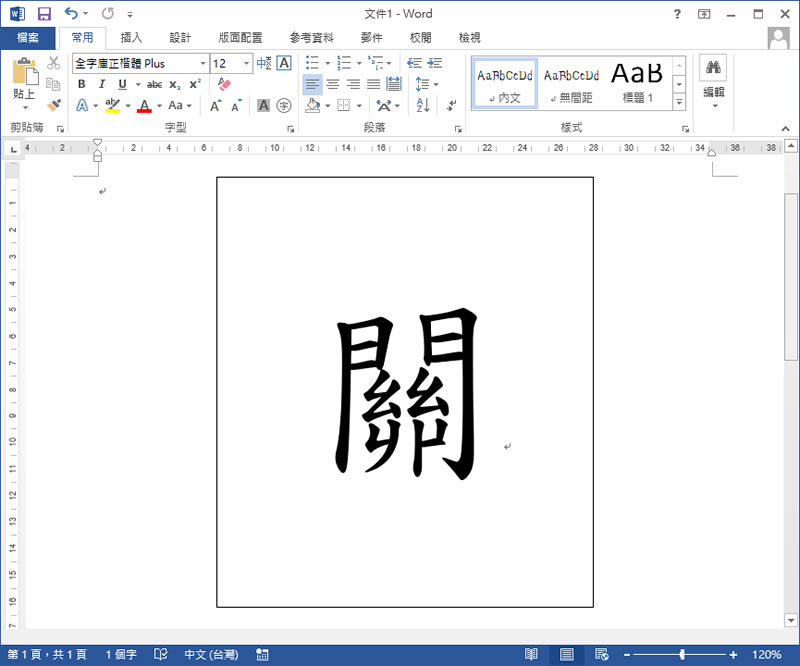Apply the 標題 1 style
The image size is (800, 666).
pos(637,82)
